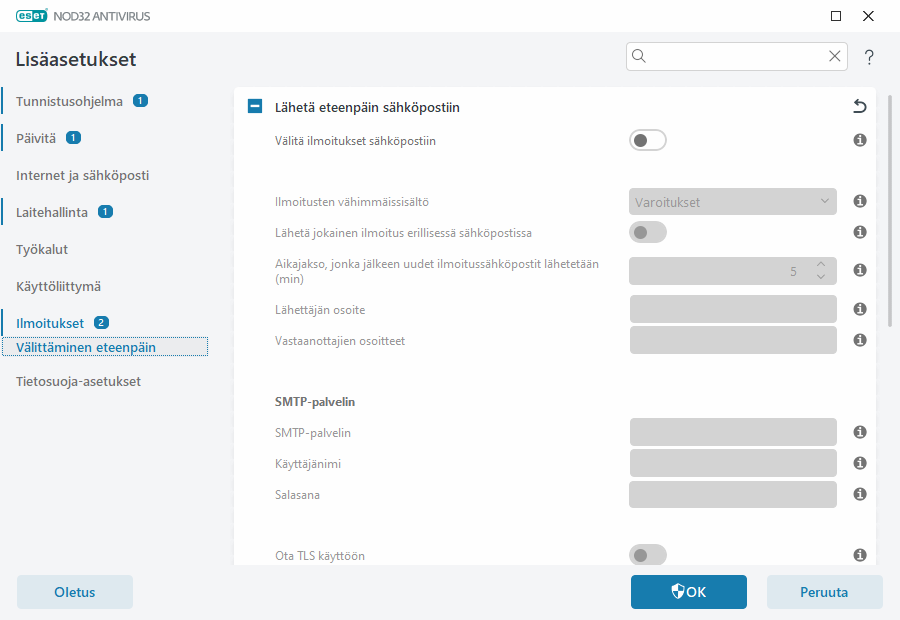This screenshot has width=900, height=620.
Task: Toggle Lähetä jokainen ilmoitus erillisessä sähköpostissa
Action: pos(647,230)
